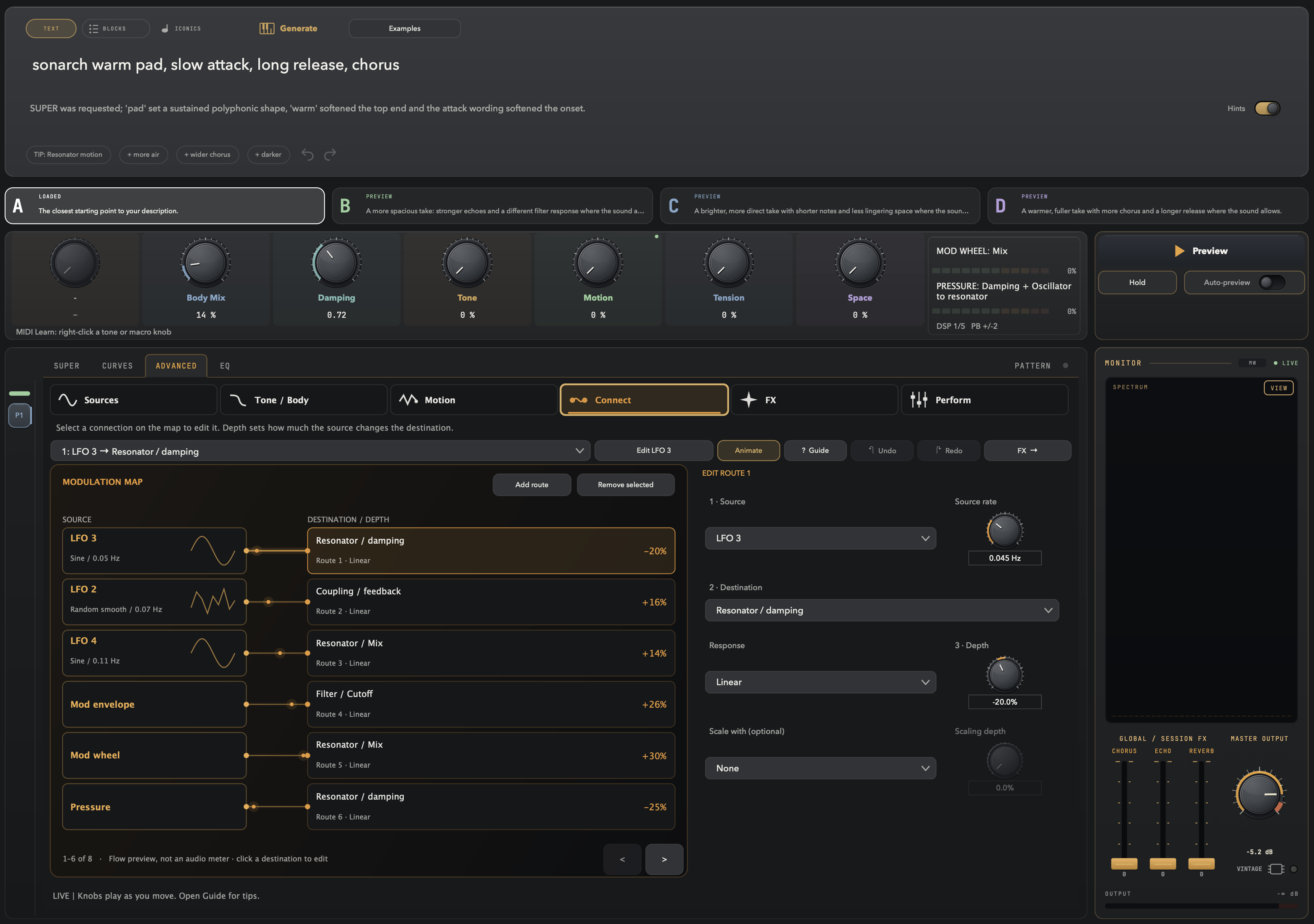Toggle the VINTAGE indicator light
The height and width of the screenshot is (924, 1314).
point(1293,869)
